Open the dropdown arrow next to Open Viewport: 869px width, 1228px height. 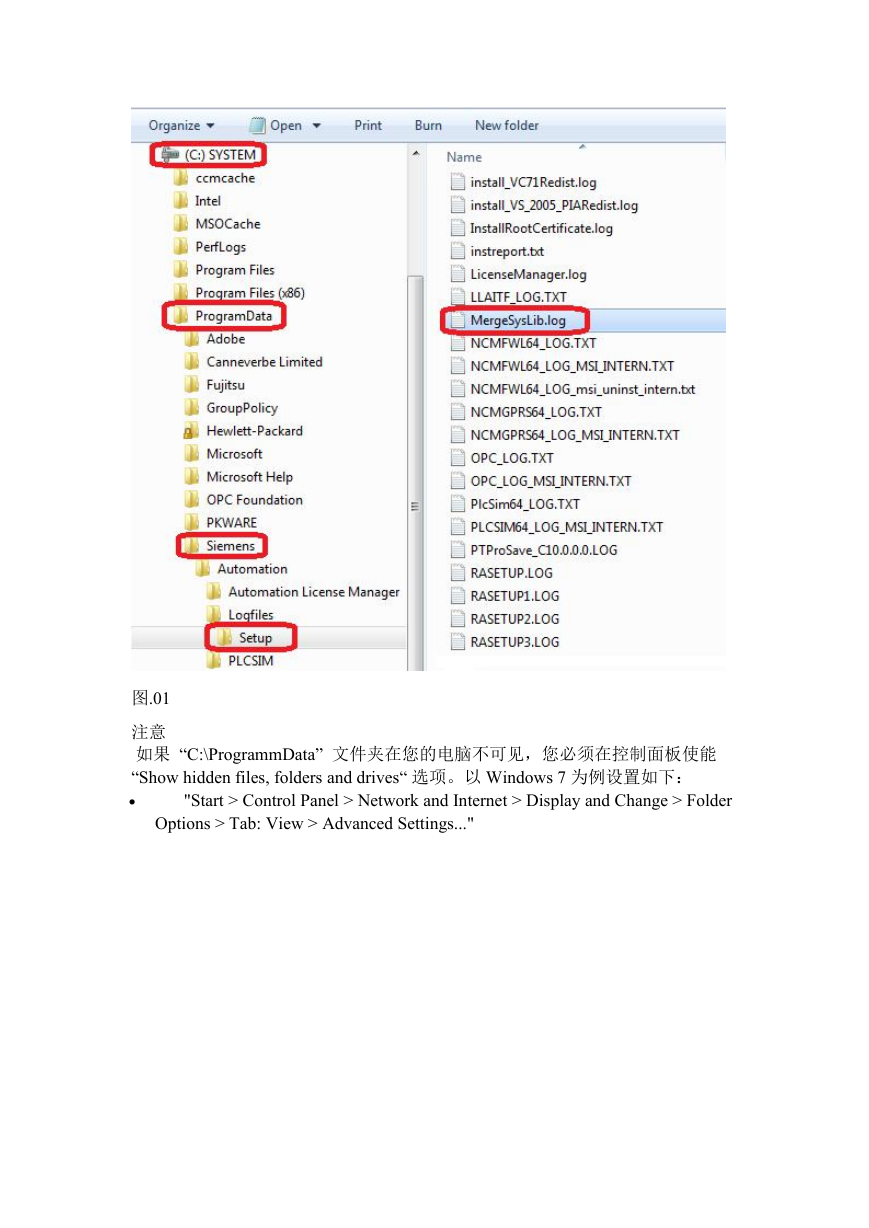pyautogui.click(x=317, y=126)
